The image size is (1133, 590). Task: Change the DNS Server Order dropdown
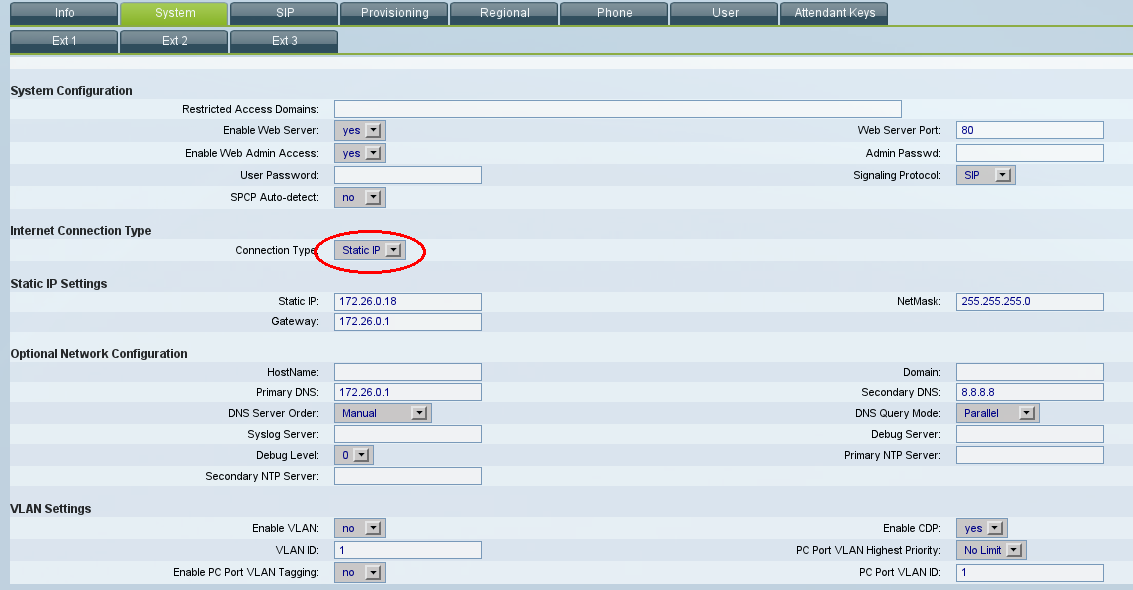pyautogui.click(x=383, y=413)
